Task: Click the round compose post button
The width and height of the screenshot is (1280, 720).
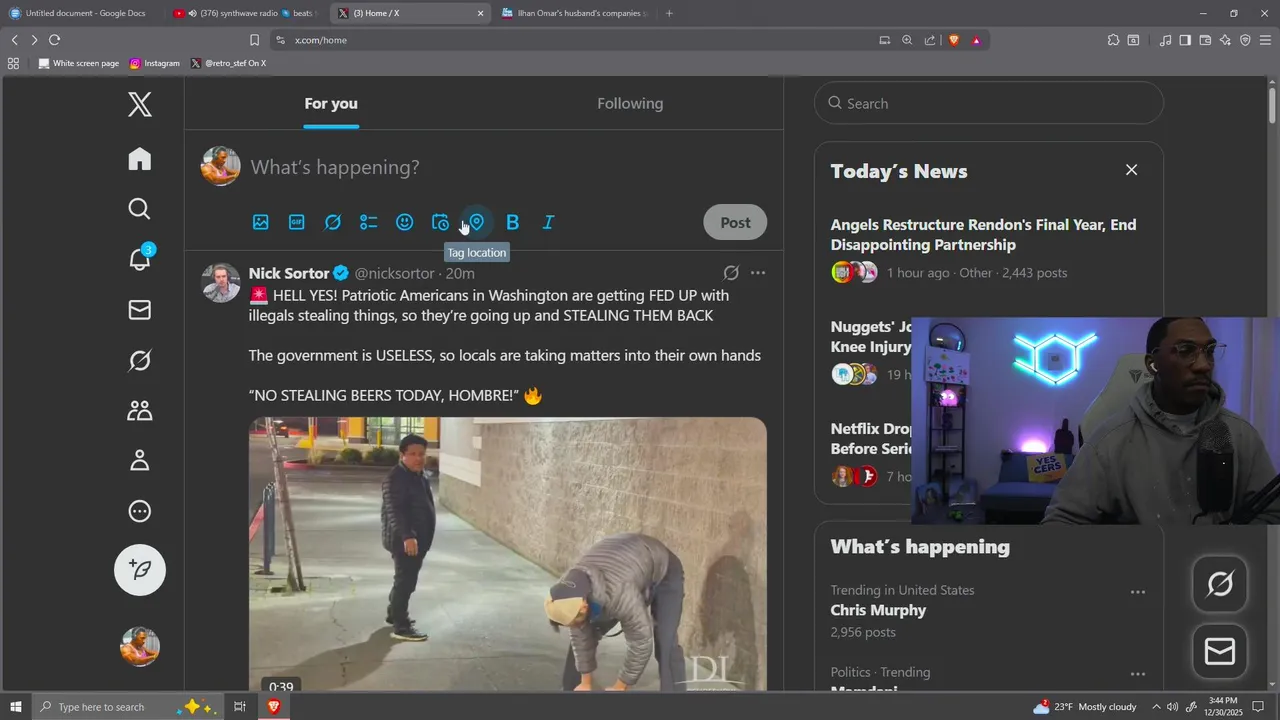Action: [140, 570]
